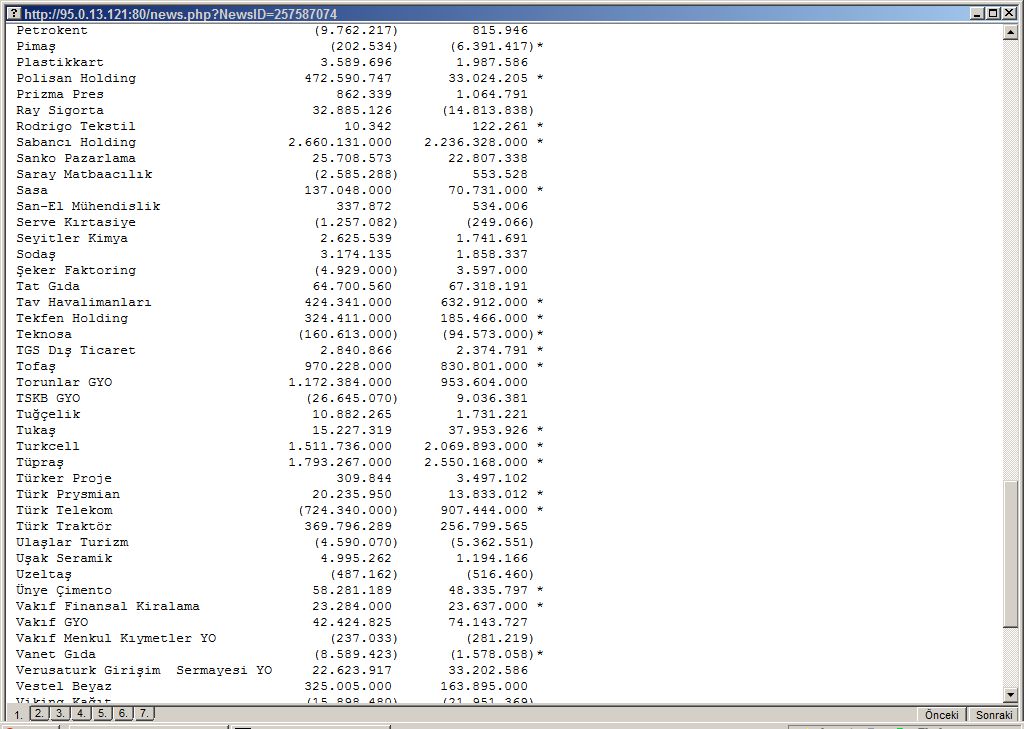Select Turkcell's value 1.511.736.000
The image size is (1024, 729).
coord(340,446)
